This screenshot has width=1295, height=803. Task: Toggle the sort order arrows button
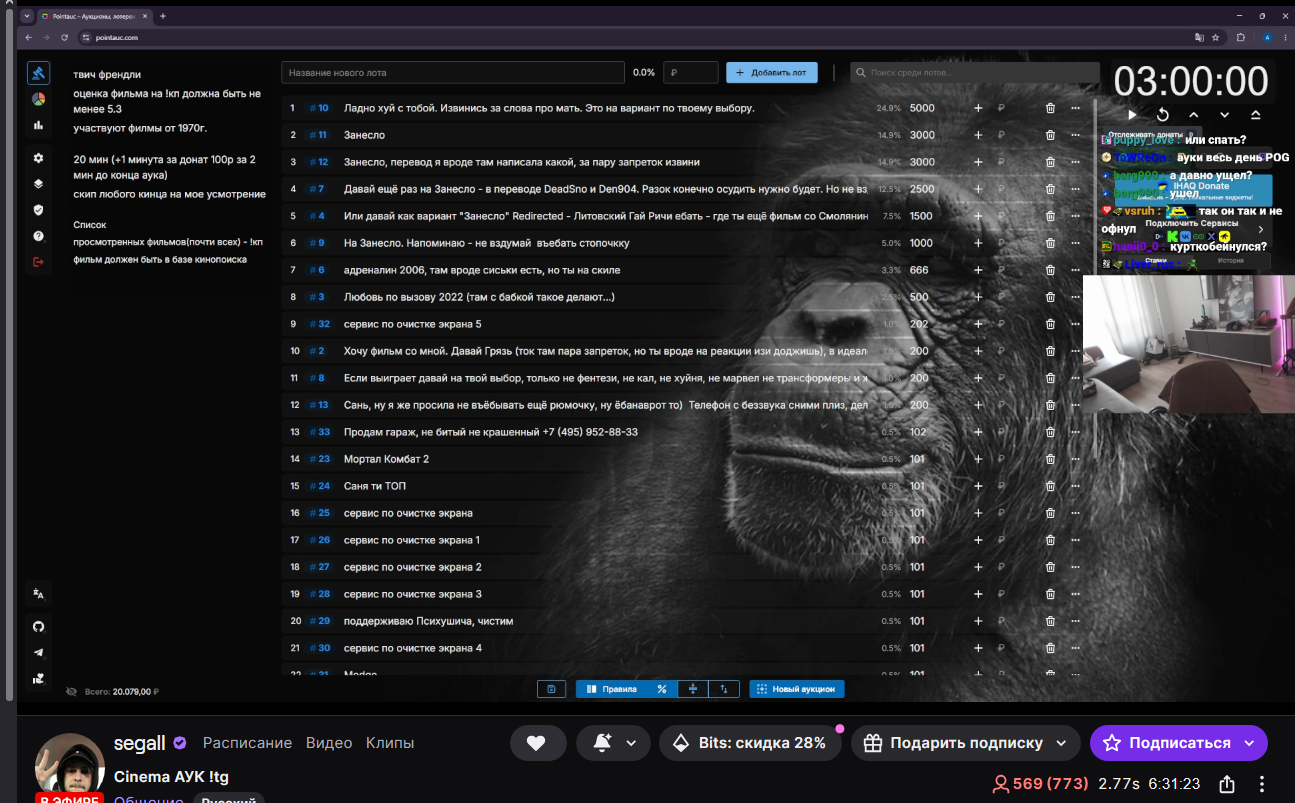tap(724, 689)
